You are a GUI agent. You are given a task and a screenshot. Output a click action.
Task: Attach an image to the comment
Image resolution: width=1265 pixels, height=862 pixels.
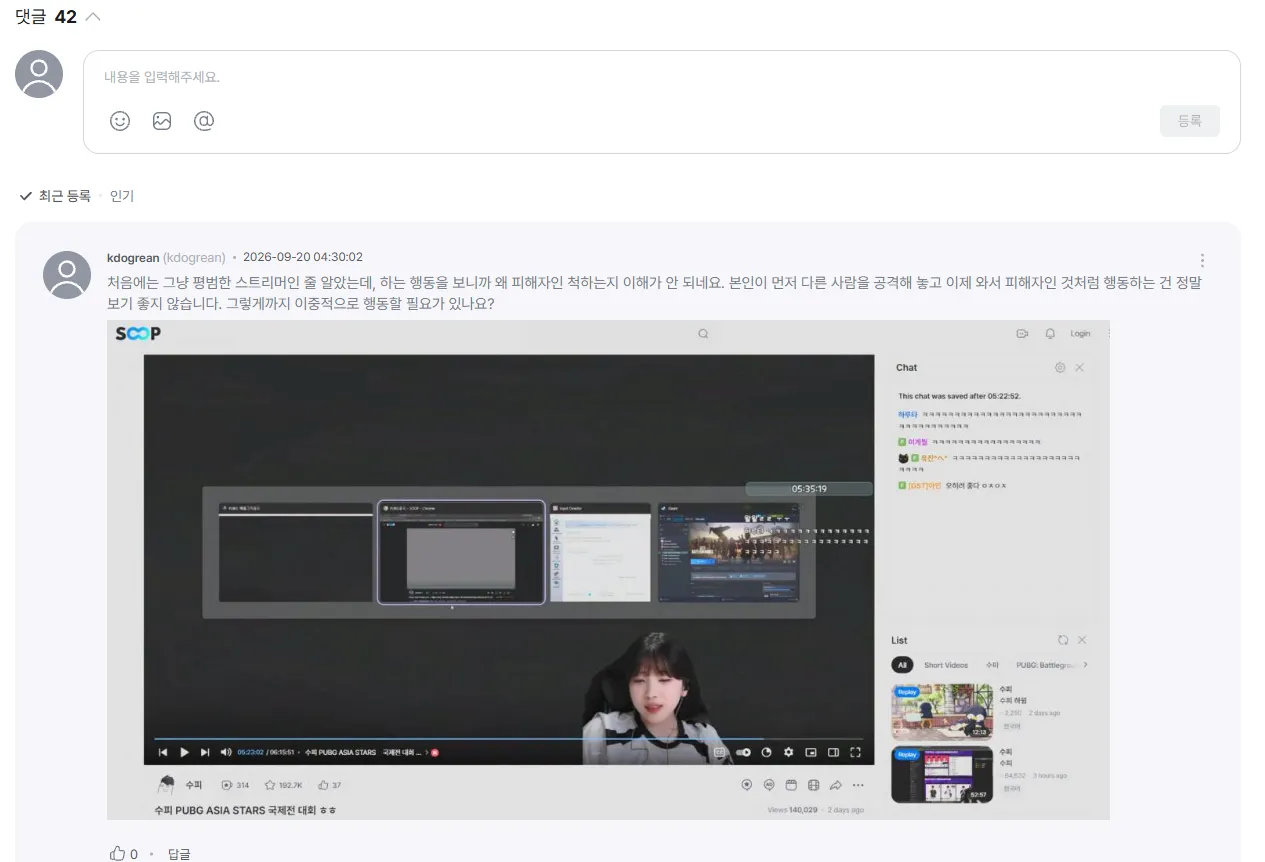(x=162, y=121)
